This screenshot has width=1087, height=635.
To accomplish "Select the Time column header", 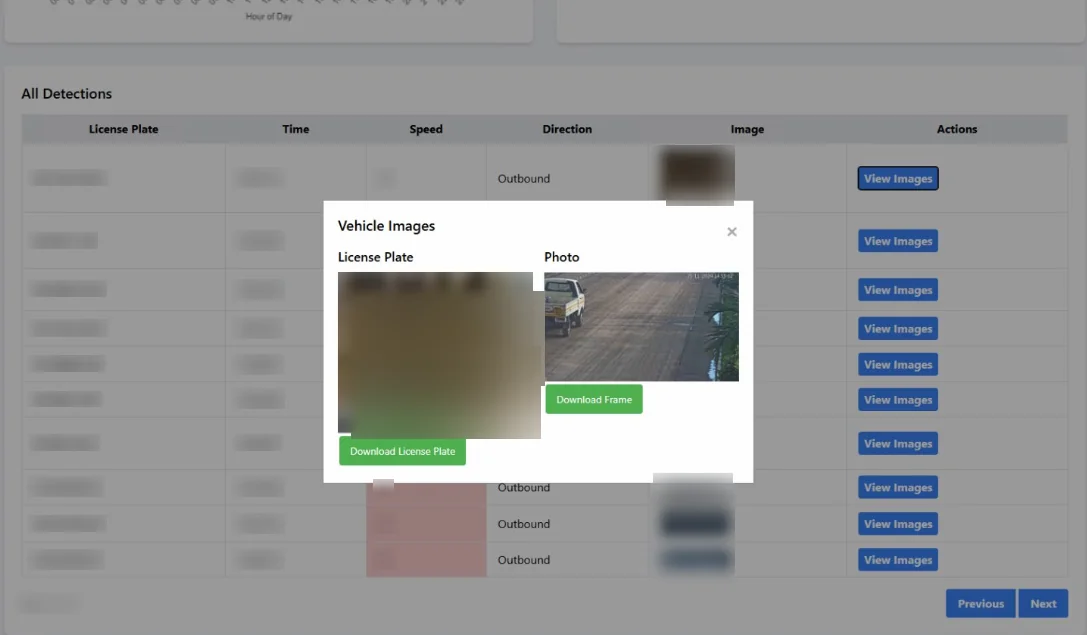I will (x=295, y=129).
